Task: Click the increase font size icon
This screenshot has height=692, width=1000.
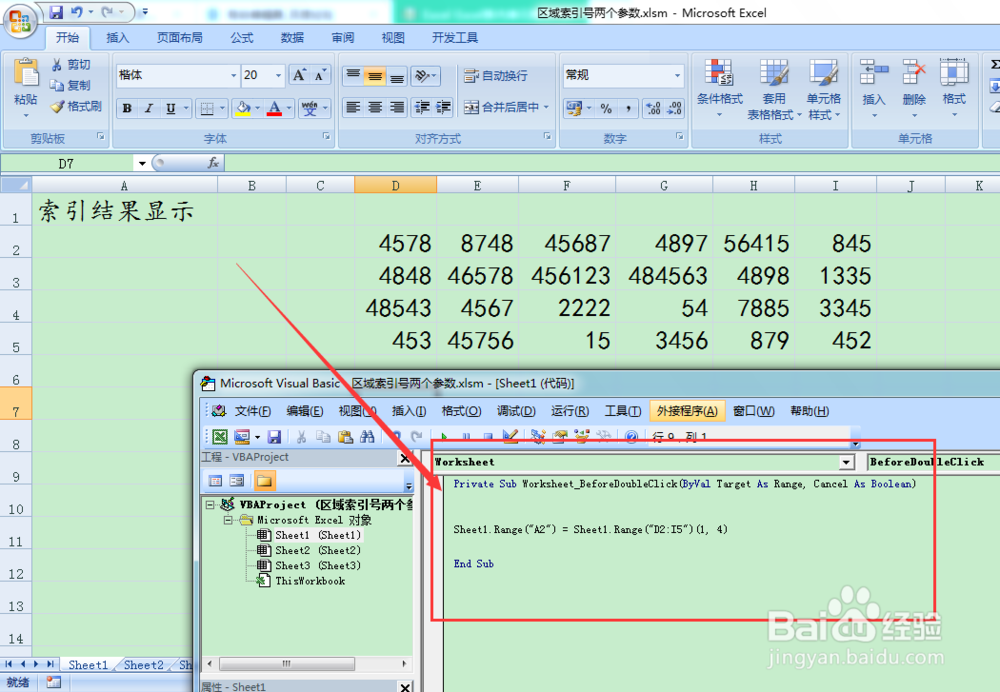Action: [299, 75]
